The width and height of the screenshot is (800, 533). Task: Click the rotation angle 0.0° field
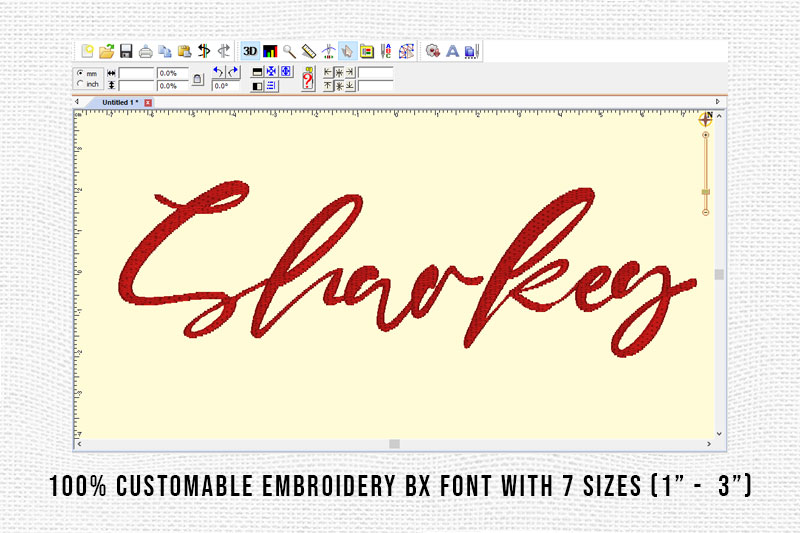pyautogui.click(x=226, y=86)
